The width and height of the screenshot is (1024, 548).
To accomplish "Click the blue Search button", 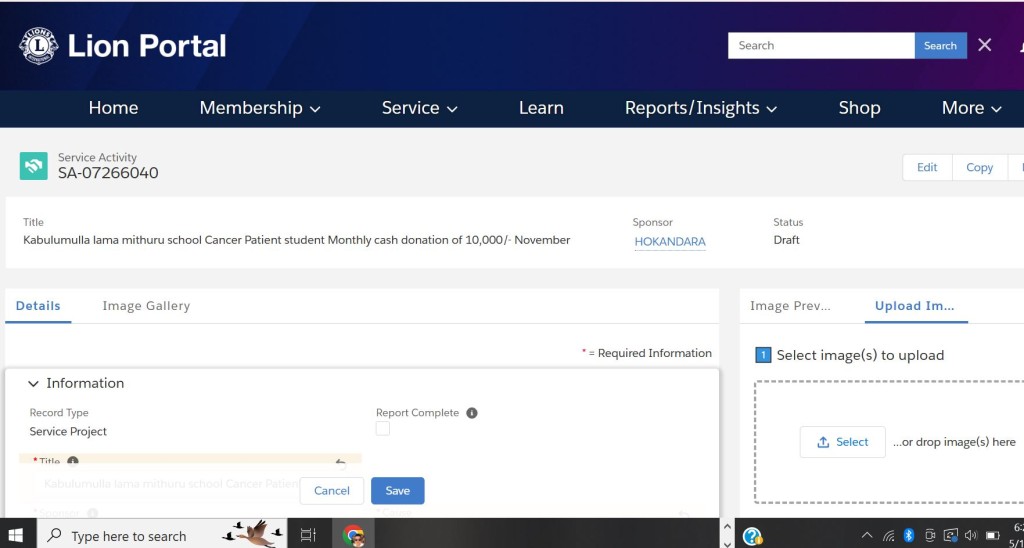I will [940, 46].
